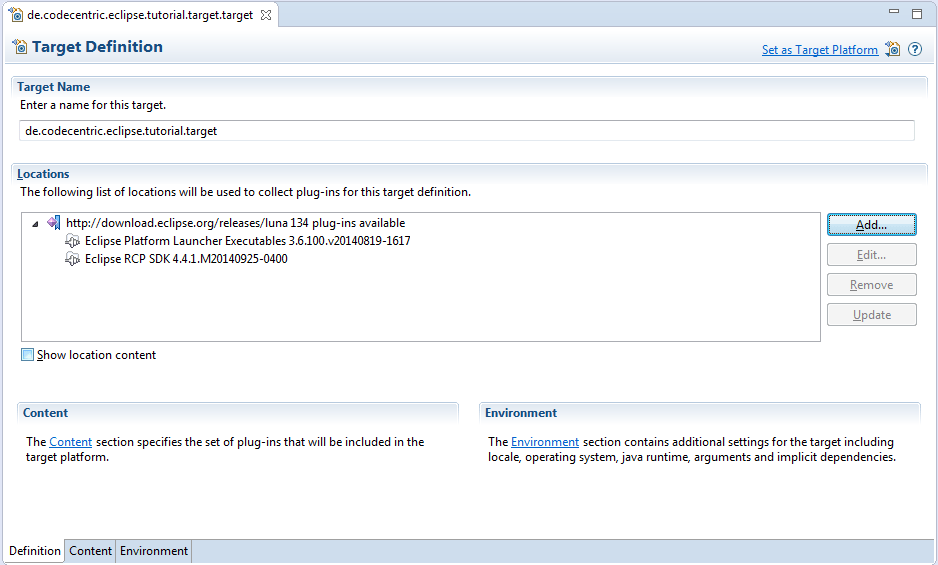Click the export target definition icon

pyautogui.click(x=893, y=49)
